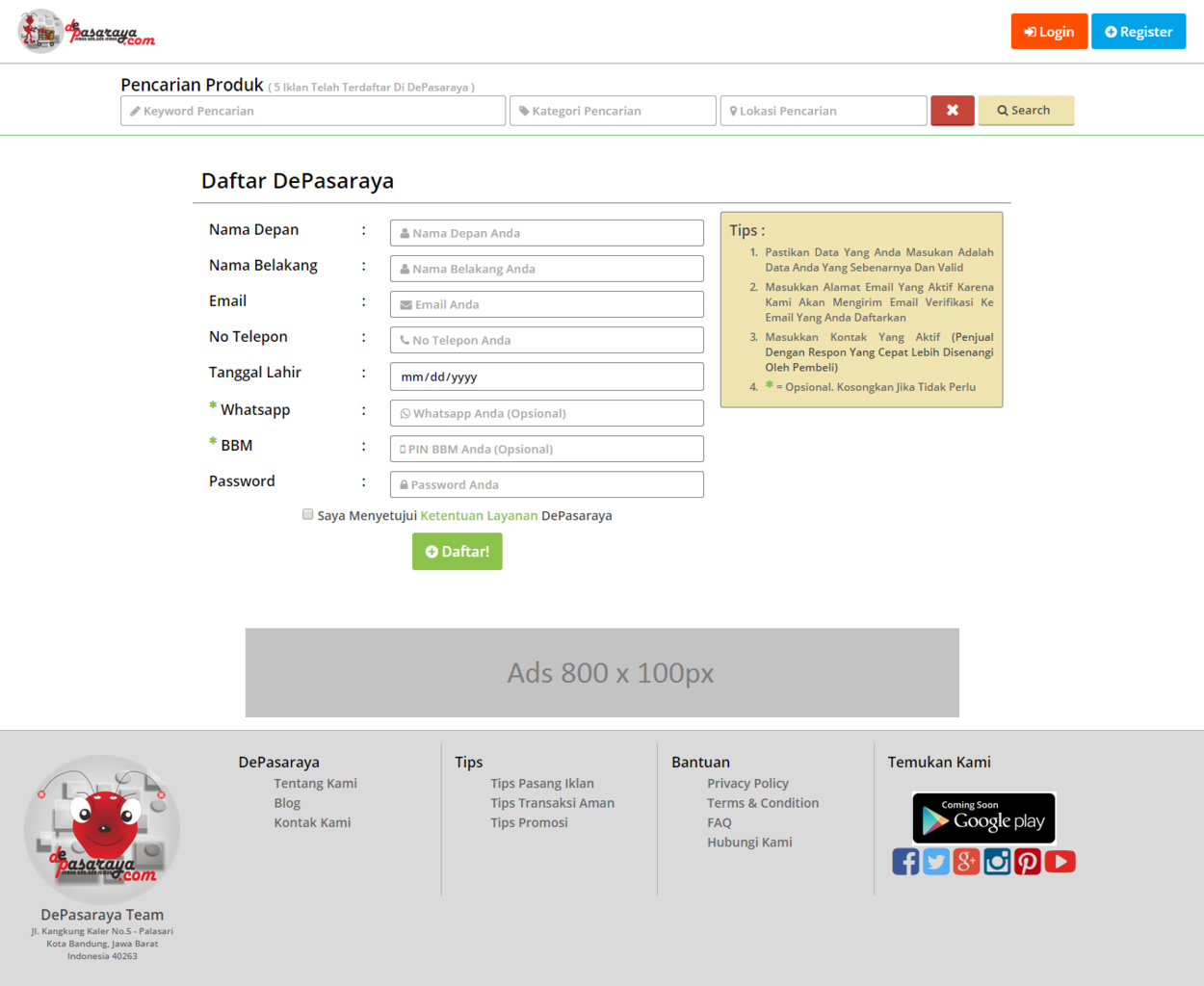Focus the Email Anda field
This screenshot has width=1204, height=986.
547,304
